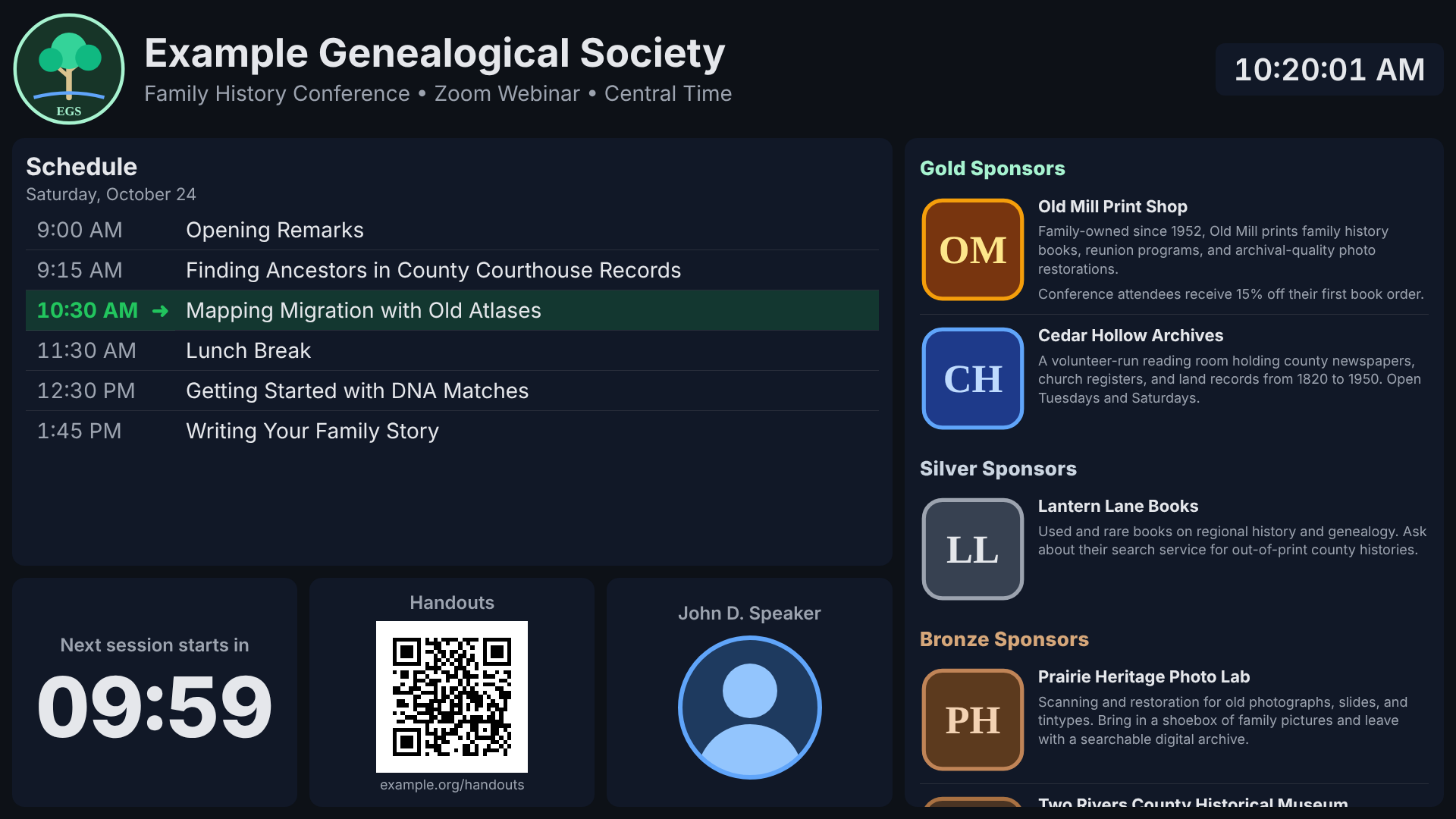Click the John D. Speaker name
The width and height of the screenshot is (1456, 819).
[749, 613]
